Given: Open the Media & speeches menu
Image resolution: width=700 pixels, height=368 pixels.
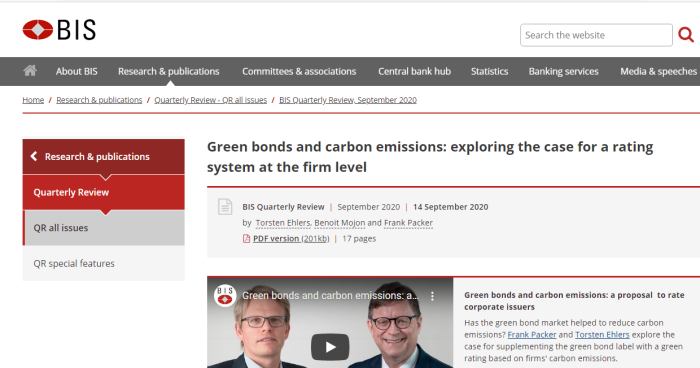Looking at the screenshot, I should coord(658,71).
